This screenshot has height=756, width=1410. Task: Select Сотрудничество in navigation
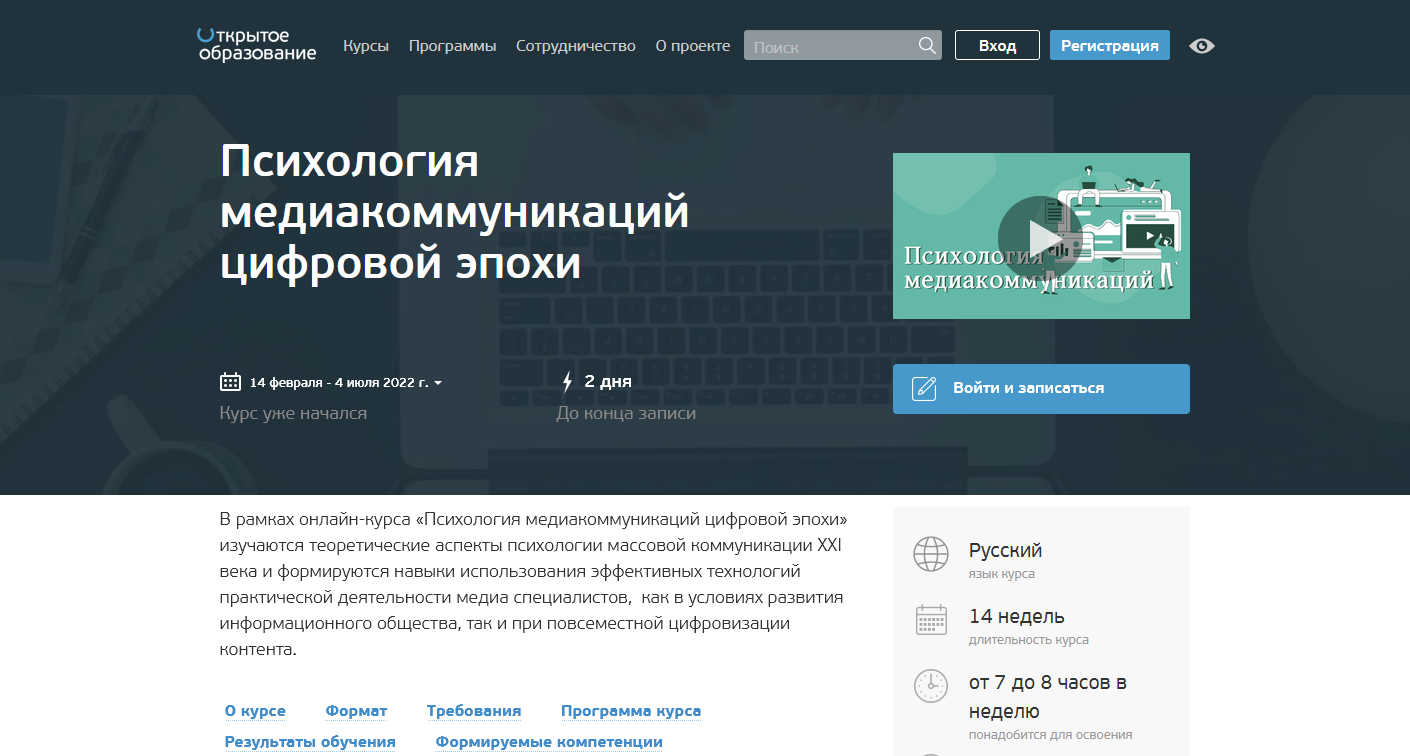[576, 45]
